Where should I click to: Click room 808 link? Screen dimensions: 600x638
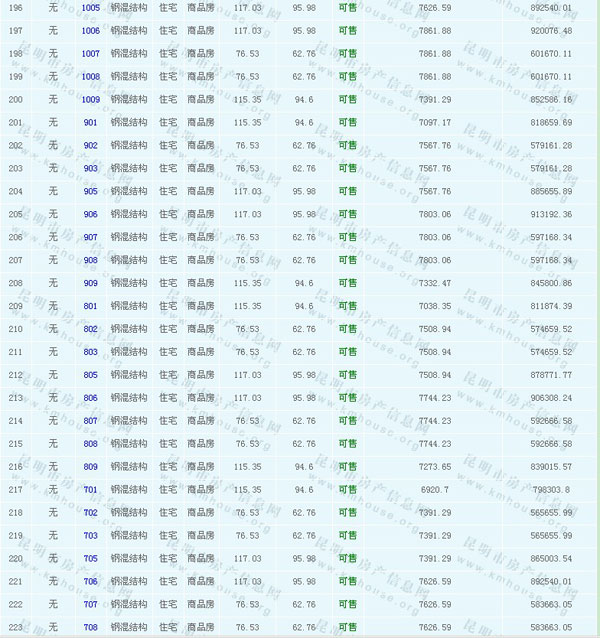pos(90,443)
